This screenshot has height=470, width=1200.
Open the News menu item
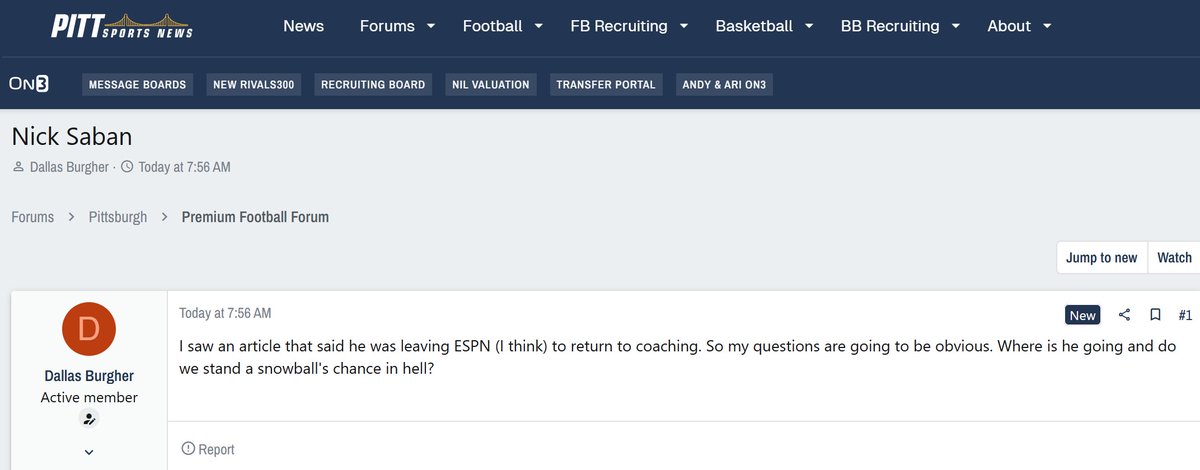pyautogui.click(x=303, y=27)
